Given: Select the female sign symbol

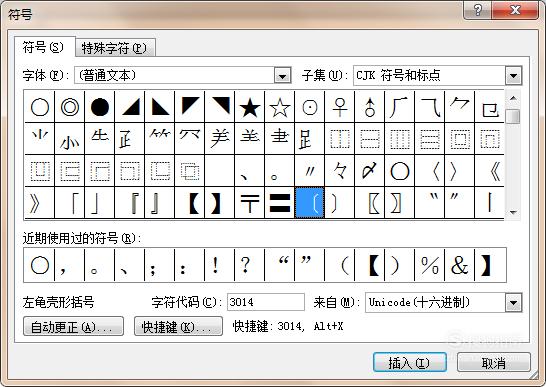Looking at the screenshot, I should click(x=340, y=107).
